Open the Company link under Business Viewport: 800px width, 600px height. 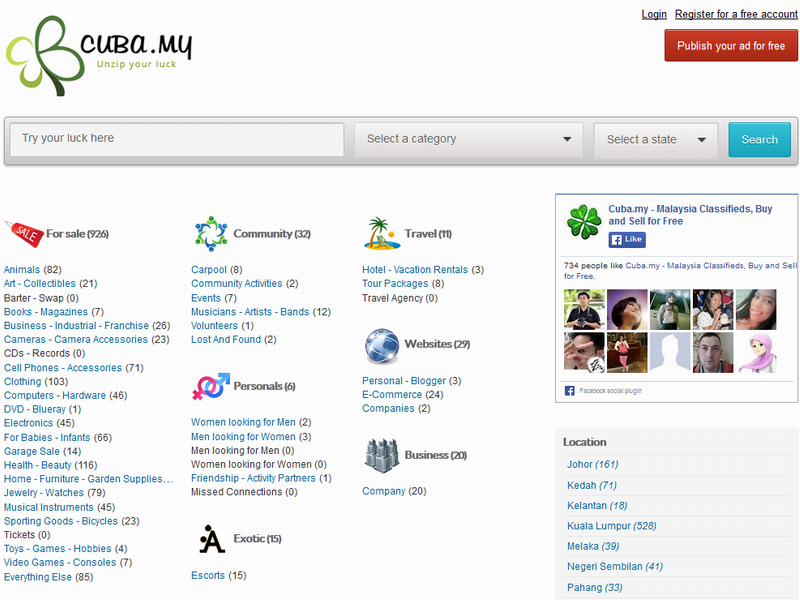pyautogui.click(x=384, y=491)
